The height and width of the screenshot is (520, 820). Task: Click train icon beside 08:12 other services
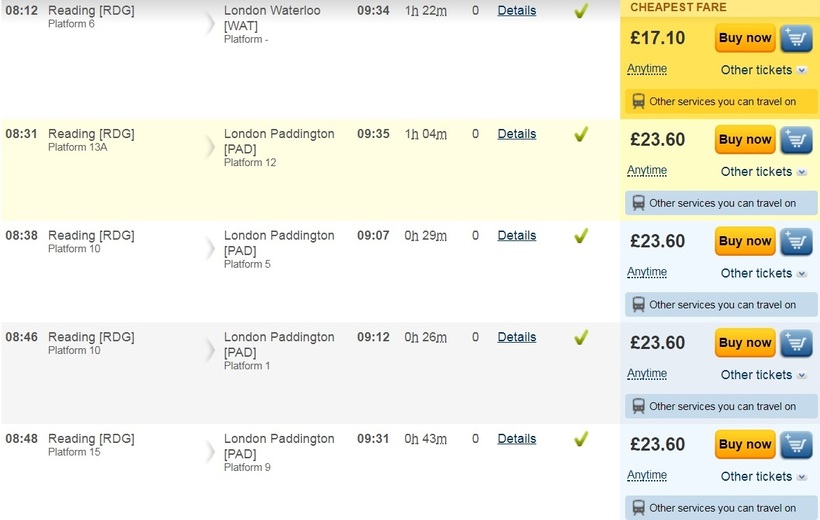pyautogui.click(x=638, y=101)
